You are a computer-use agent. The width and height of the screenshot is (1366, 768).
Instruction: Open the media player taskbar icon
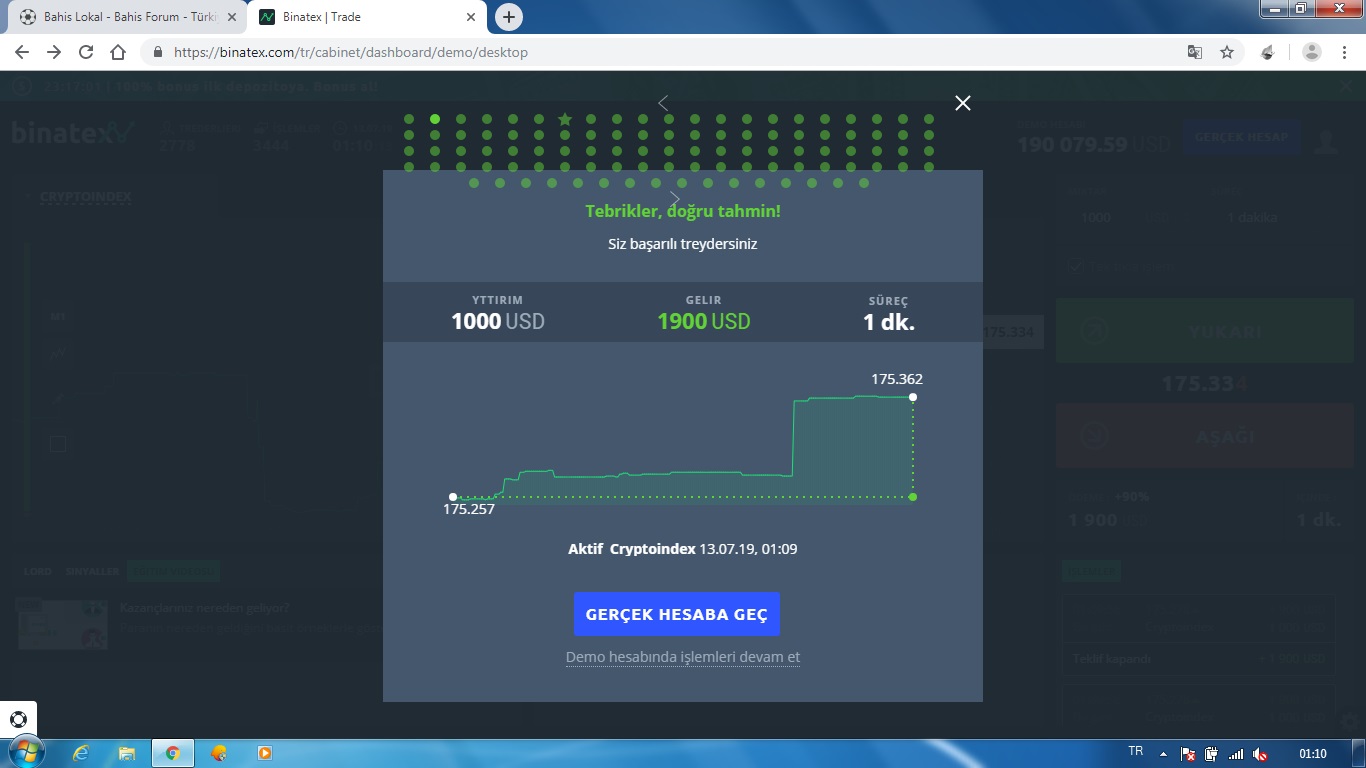[x=265, y=753]
